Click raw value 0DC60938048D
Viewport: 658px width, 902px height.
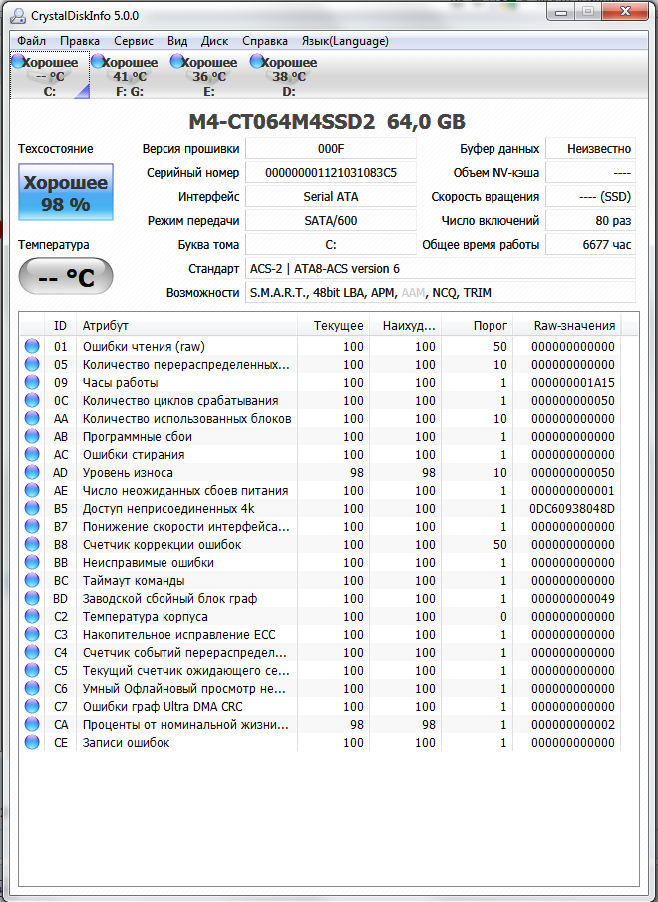572,509
